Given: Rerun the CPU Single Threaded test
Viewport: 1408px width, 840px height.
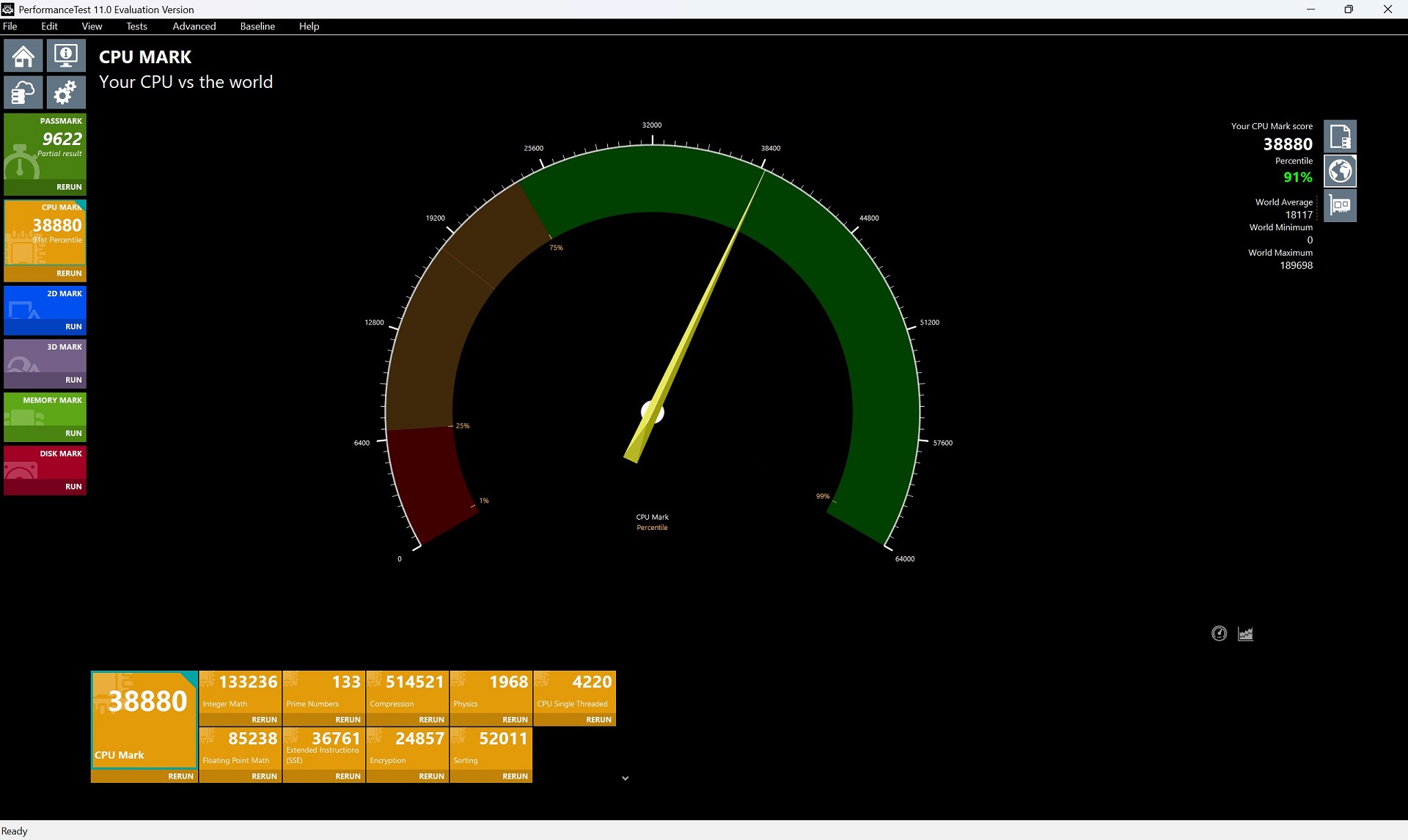Looking at the screenshot, I should (598, 720).
